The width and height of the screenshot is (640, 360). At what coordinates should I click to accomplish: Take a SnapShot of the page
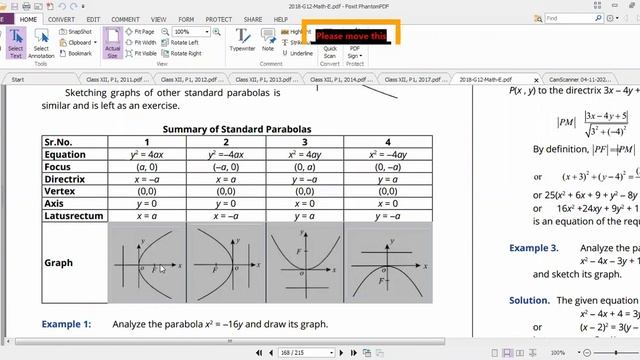point(76,31)
